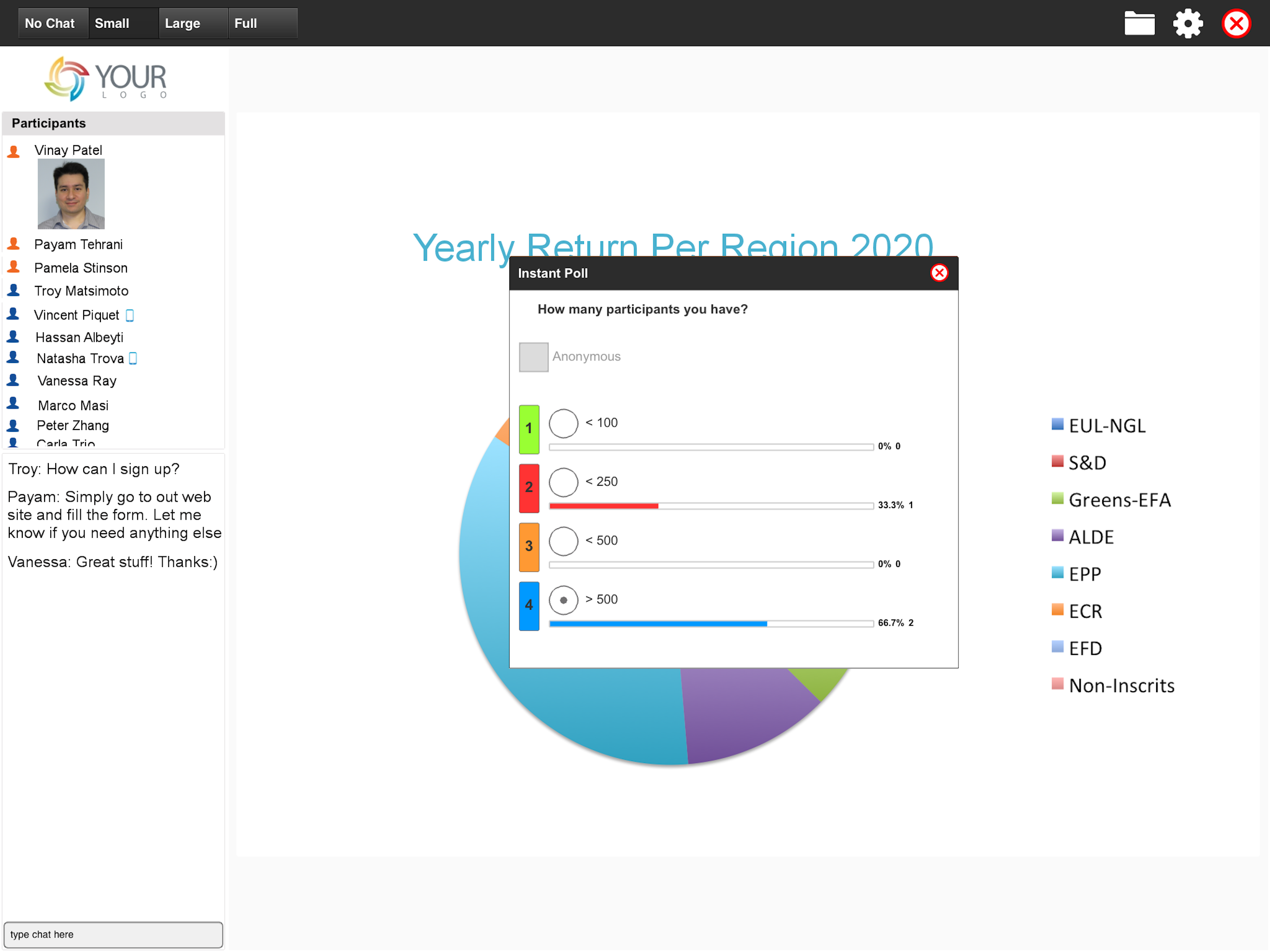Select the "< 250" radio option
This screenshot has height=952, width=1270.
563,483
